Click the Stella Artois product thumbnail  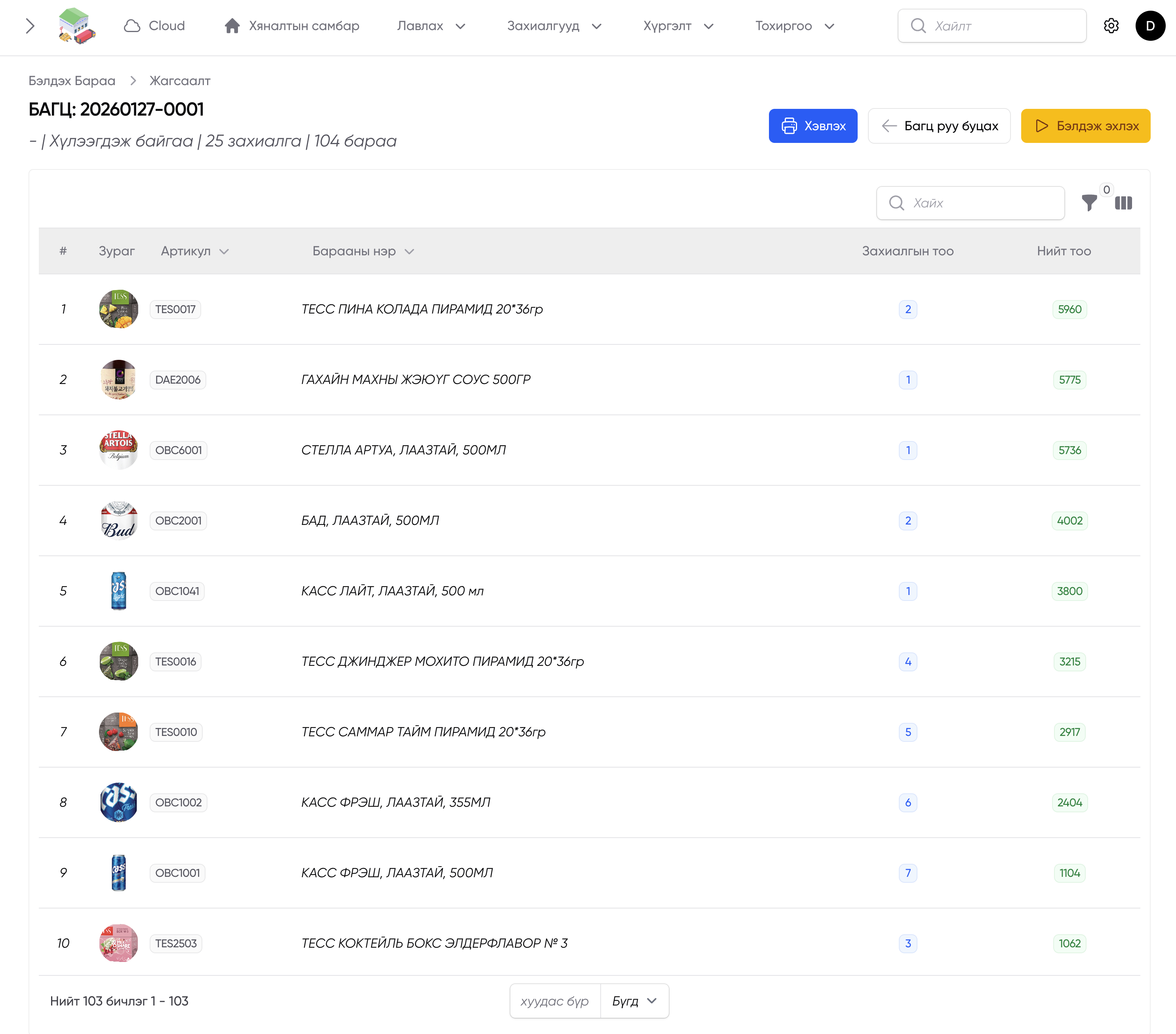pyautogui.click(x=118, y=450)
